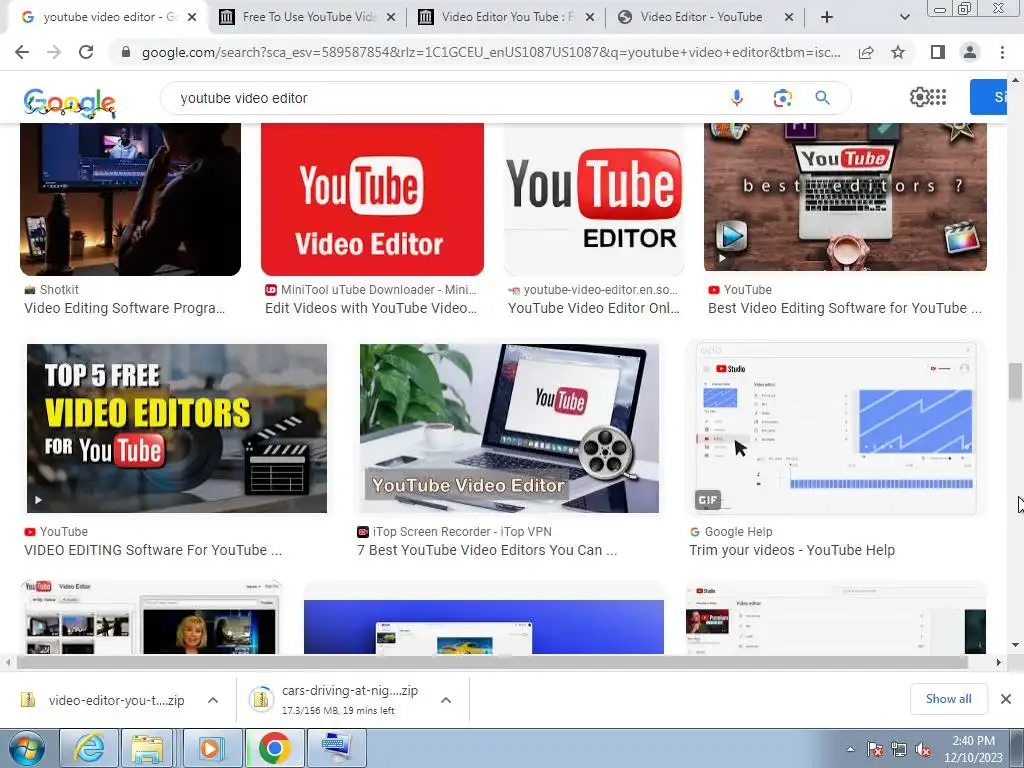Expand cars-driving-at-nig zip download options
The image size is (1024, 768).
[446, 700]
